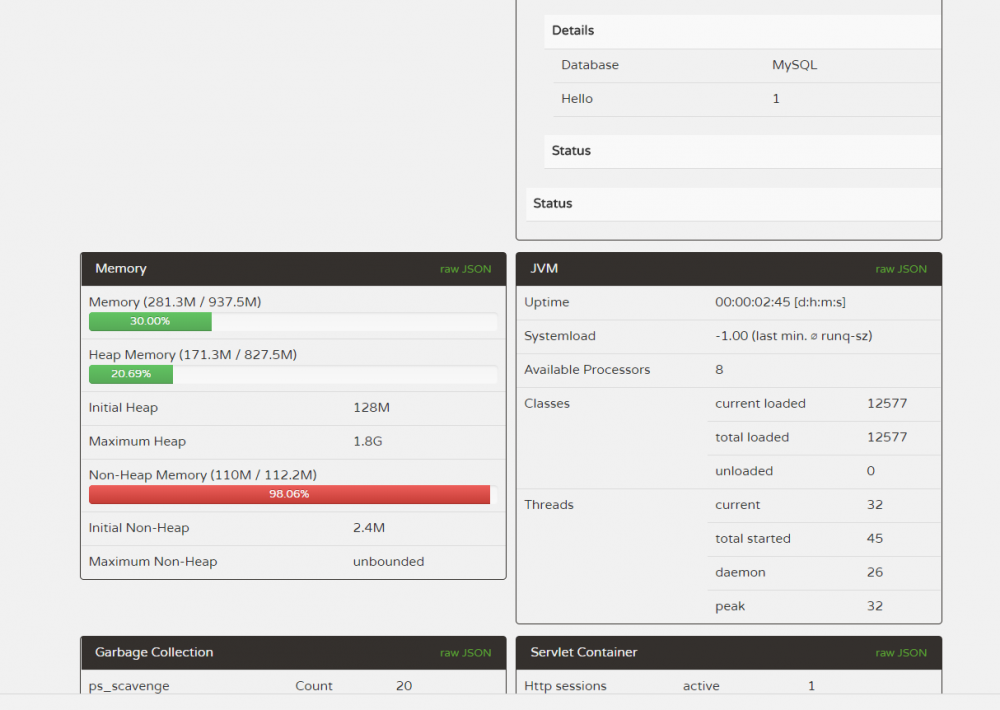
Task: Select the Systemload row
Action: [729, 336]
